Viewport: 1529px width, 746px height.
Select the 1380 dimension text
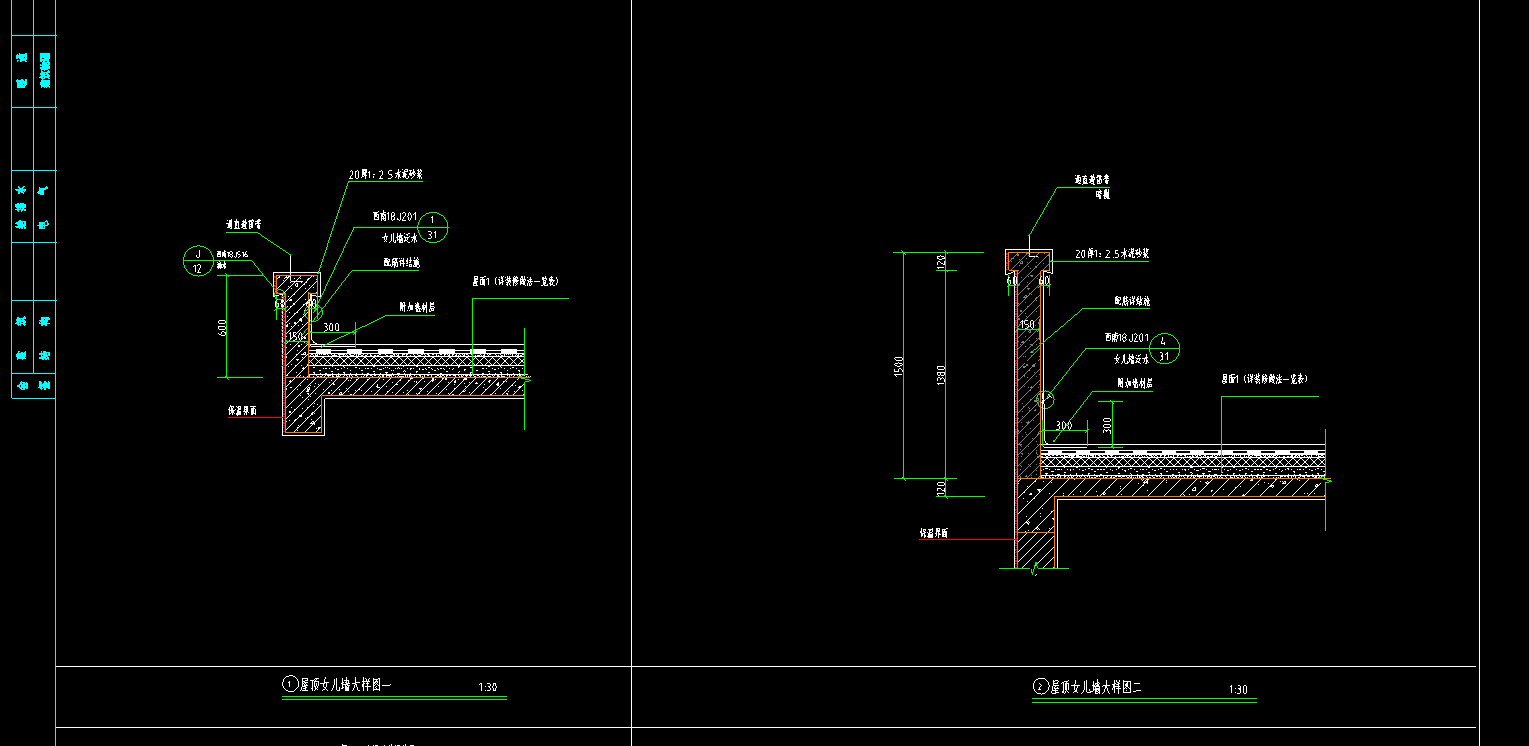(x=942, y=378)
